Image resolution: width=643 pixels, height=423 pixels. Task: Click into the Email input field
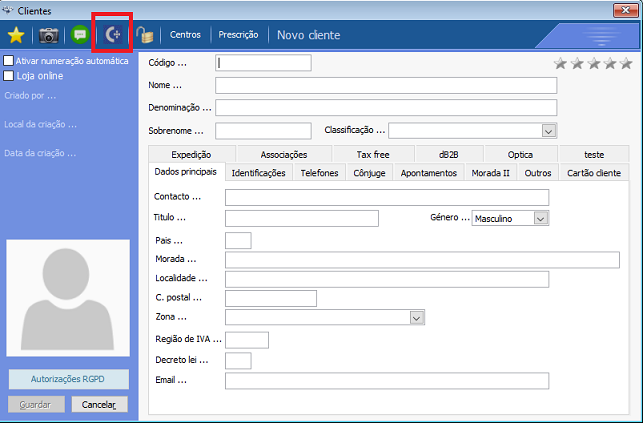click(386, 380)
